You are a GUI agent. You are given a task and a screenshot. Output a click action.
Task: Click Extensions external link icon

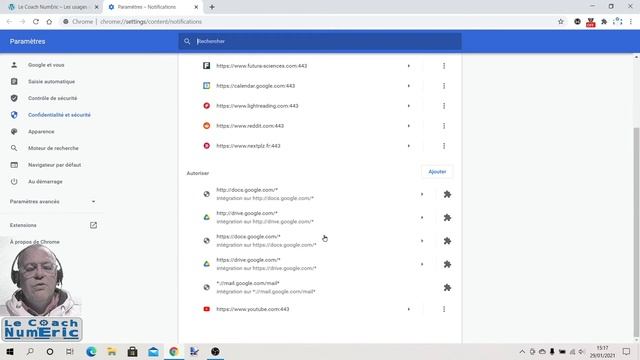(93, 225)
